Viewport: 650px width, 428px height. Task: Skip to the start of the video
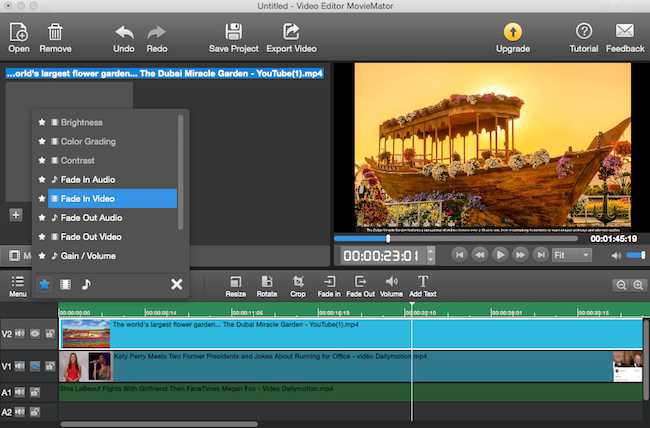[x=459, y=255]
